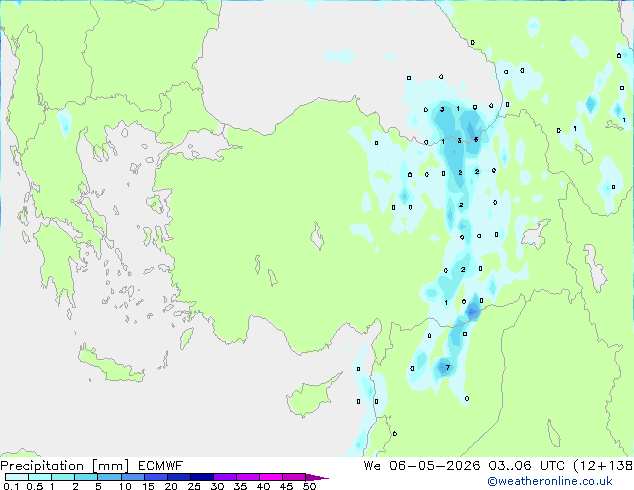Select the 15–20 mm legend color swatch
Image resolution: width=634 pixels, height=490 pixels.
point(155,477)
